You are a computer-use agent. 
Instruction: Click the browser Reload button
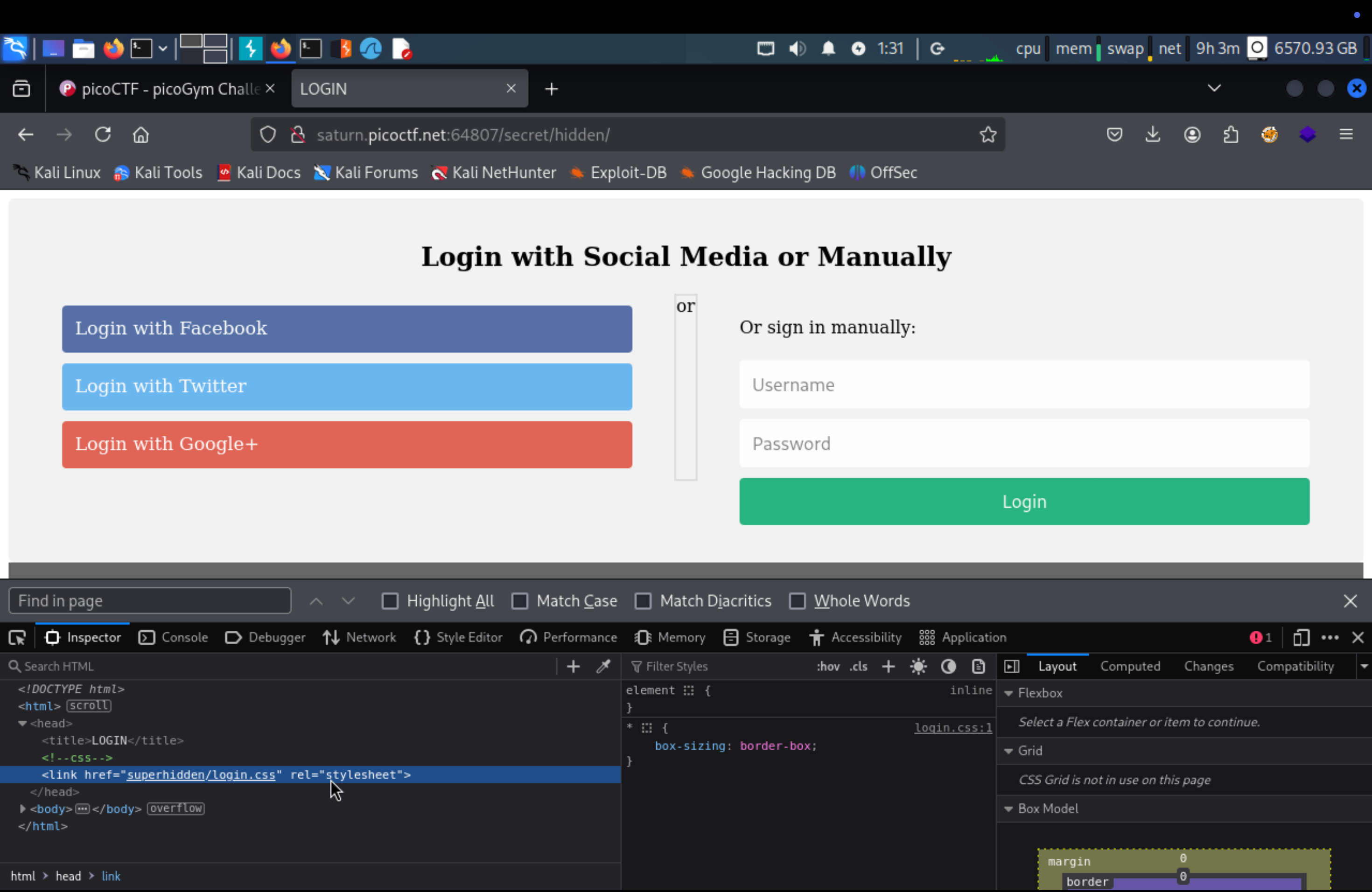pyautogui.click(x=103, y=134)
